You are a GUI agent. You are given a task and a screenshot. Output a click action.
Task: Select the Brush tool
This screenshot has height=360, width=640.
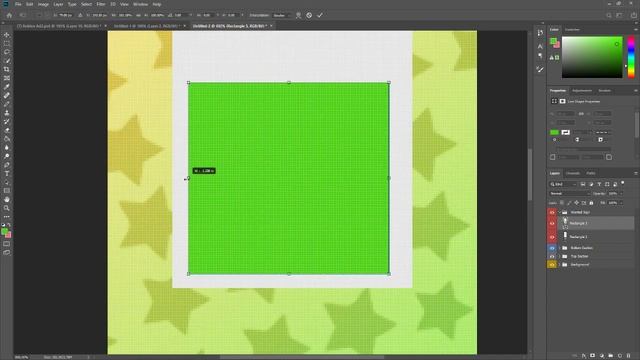7,104
